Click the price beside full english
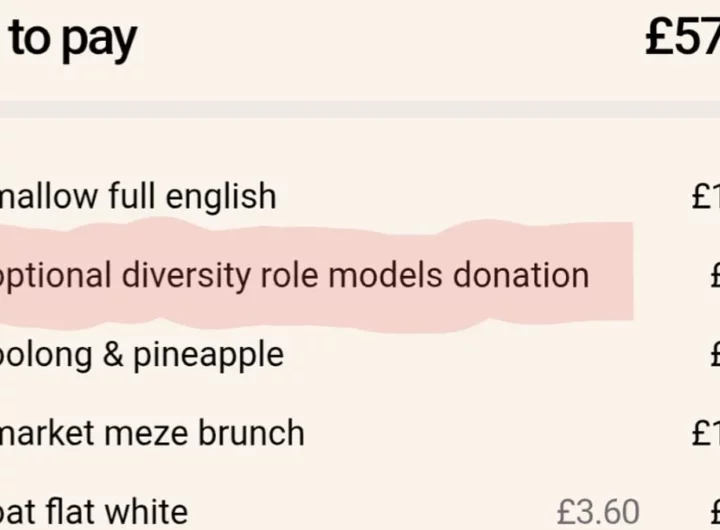The width and height of the screenshot is (720, 530). pos(706,197)
